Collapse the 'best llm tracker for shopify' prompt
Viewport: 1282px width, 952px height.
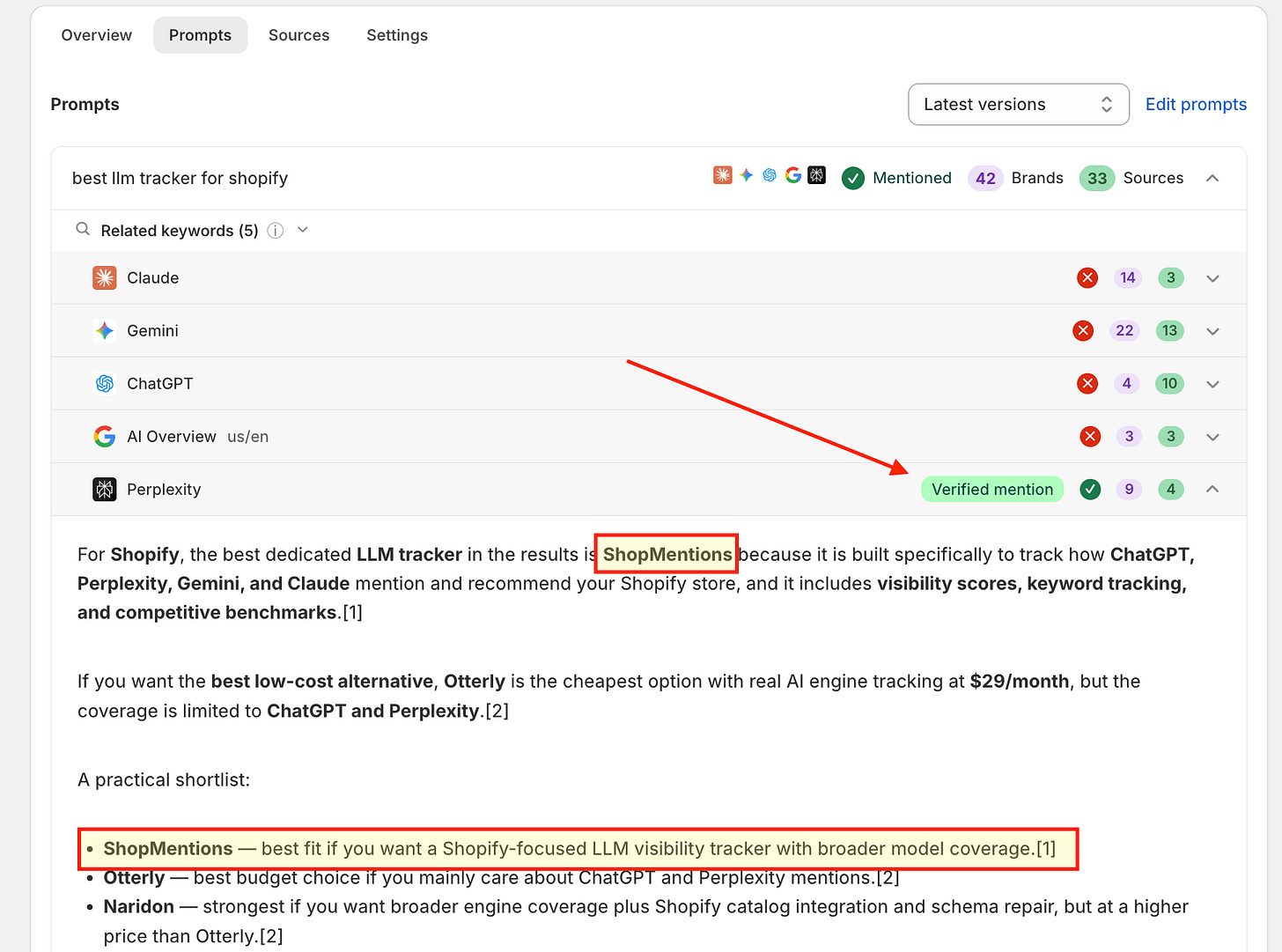pyautogui.click(x=1212, y=178)
